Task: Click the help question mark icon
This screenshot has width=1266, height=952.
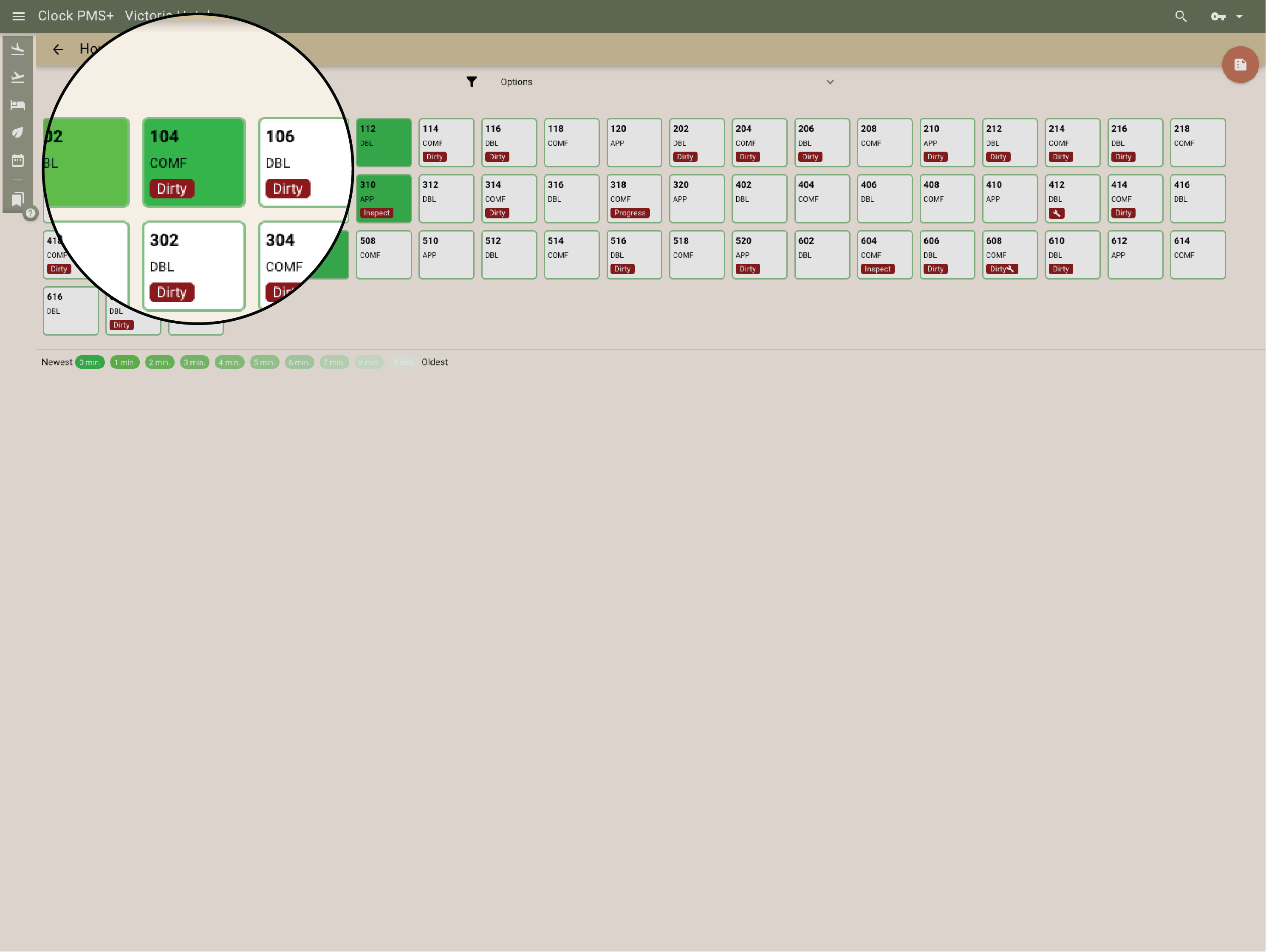Action: [31, 213]
